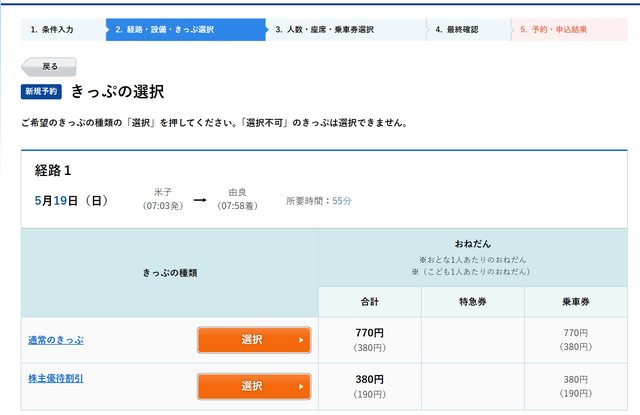Click the arrow between 米子 and 由良
This screenshot has height=415, width=640.
coord(199,200)
